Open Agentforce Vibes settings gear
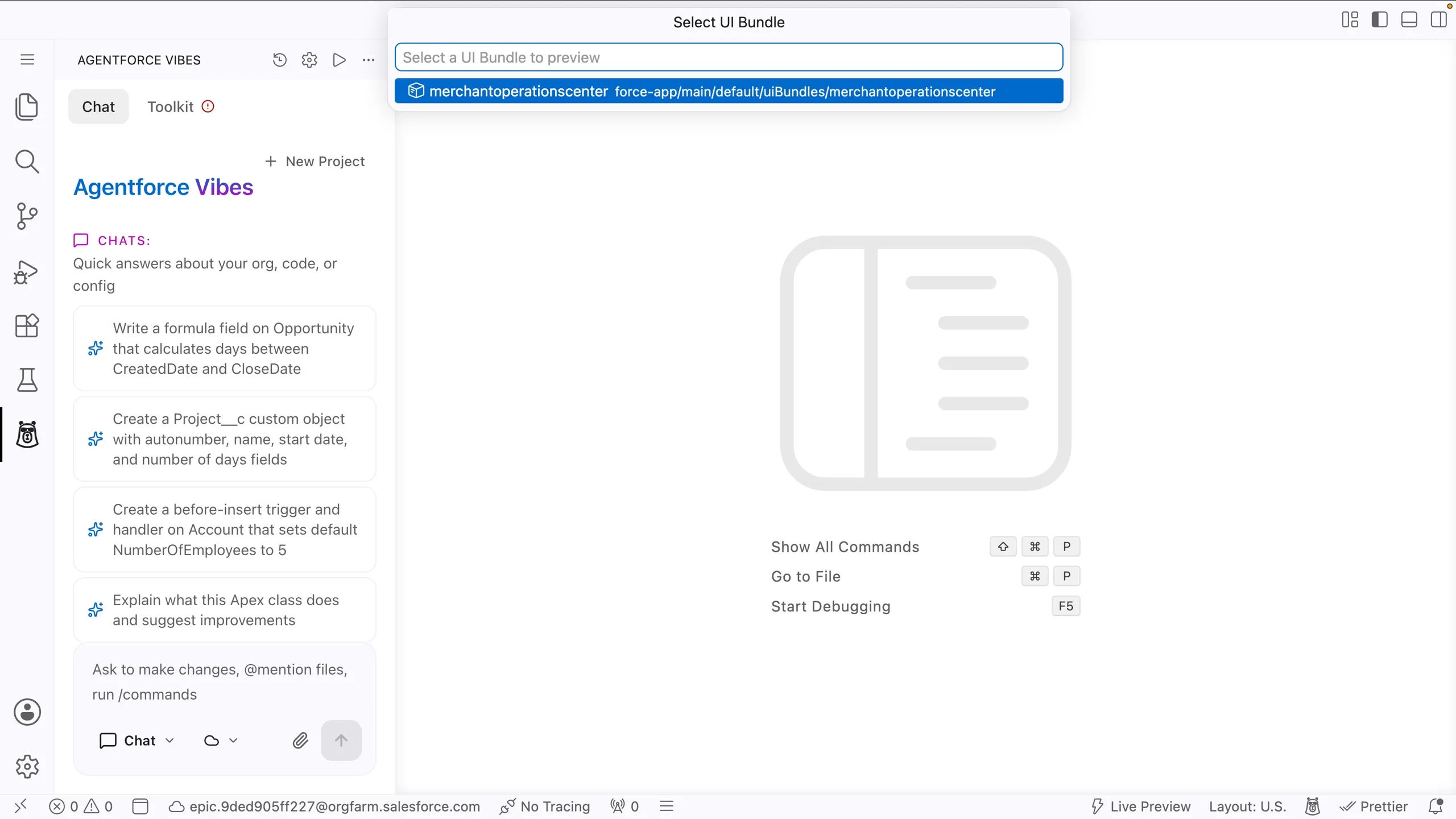This screenshot has height=819, width=1456. click(309, 60)
